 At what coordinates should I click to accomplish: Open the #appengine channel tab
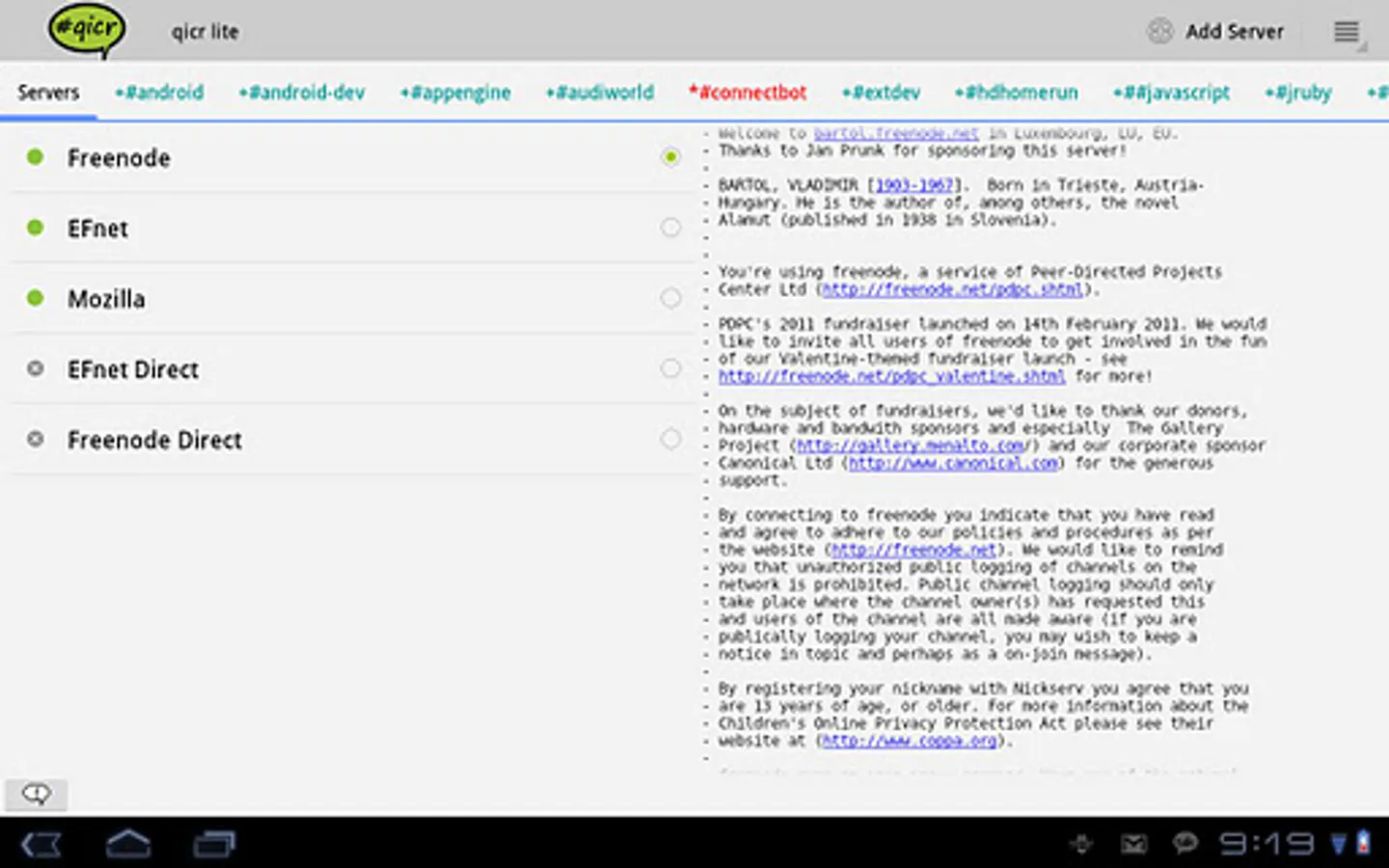(455, 93)
